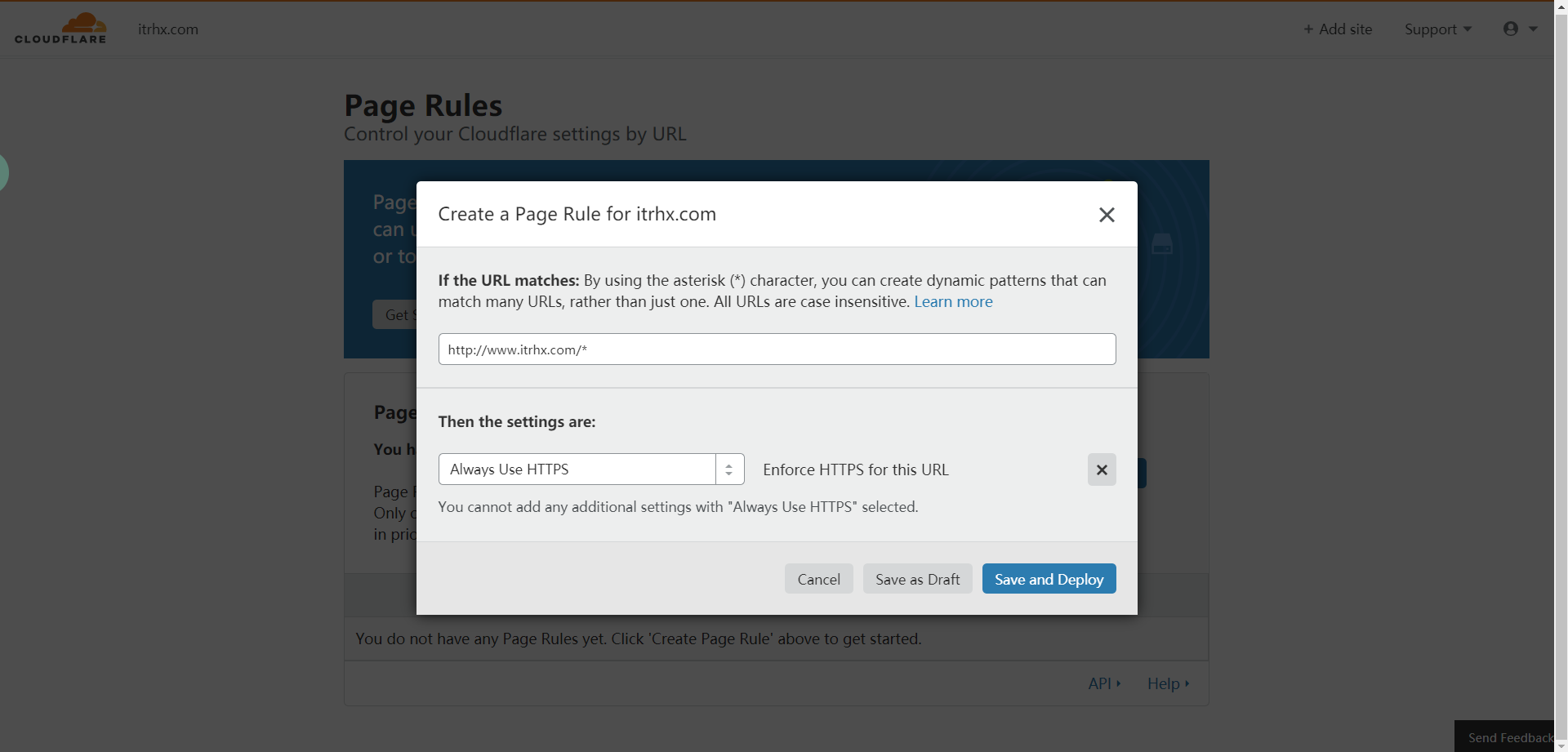This screenshot has height=752, width=1568.
Task: Remove the Always Use HTTPS setting
Action: 1102,469
